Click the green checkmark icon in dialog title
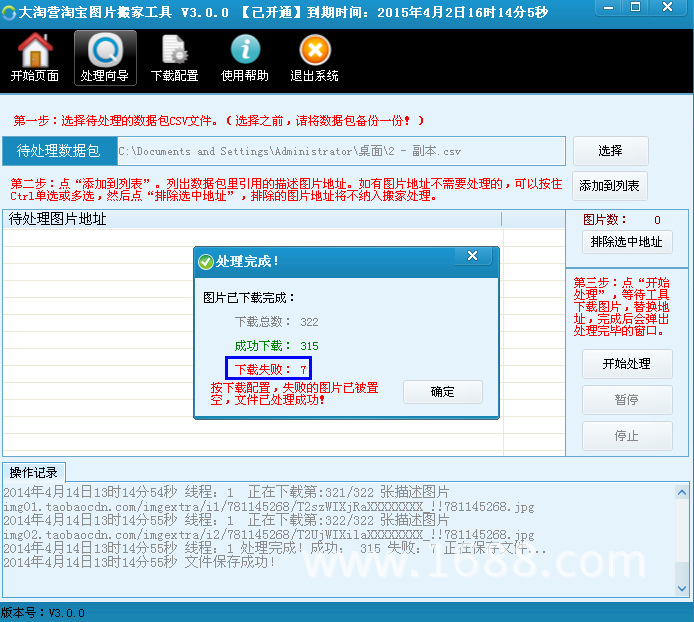This screenshot has width=694, height=622. (x=205, y=262)
